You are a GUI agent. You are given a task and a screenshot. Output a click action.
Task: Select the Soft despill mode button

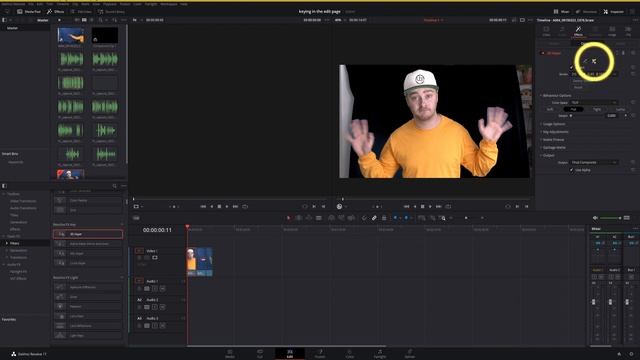click(x=550, y=109)
